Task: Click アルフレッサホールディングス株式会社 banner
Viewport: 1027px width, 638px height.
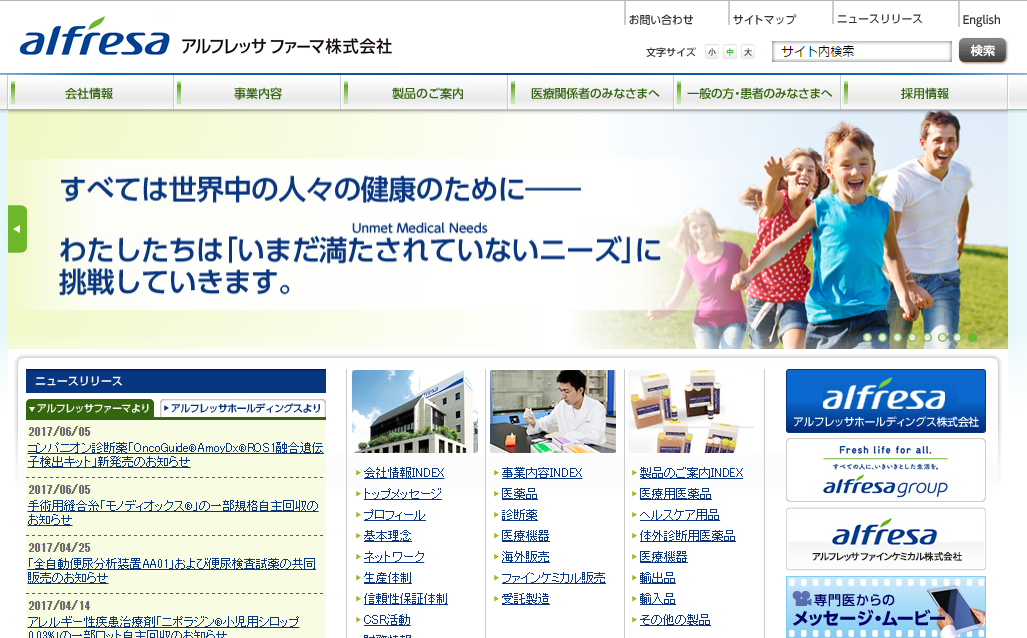Action: coord(886,401)
